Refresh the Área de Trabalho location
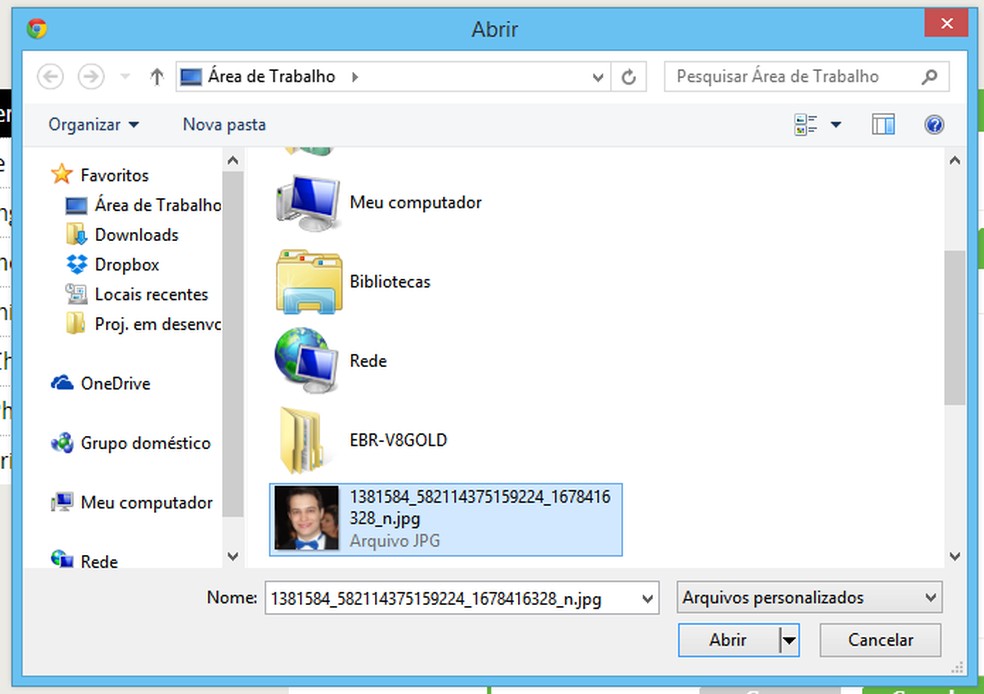The image size is (984, 694). click(628, 77)
